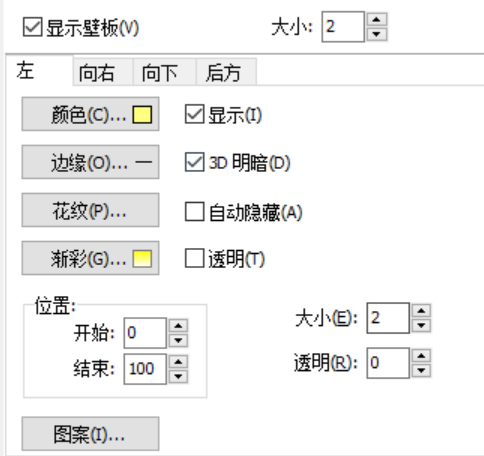This screenshot has height=456, width=484.
Task: Toggle the 显示壁板(V) checkbox
Action: coord(33,27)
